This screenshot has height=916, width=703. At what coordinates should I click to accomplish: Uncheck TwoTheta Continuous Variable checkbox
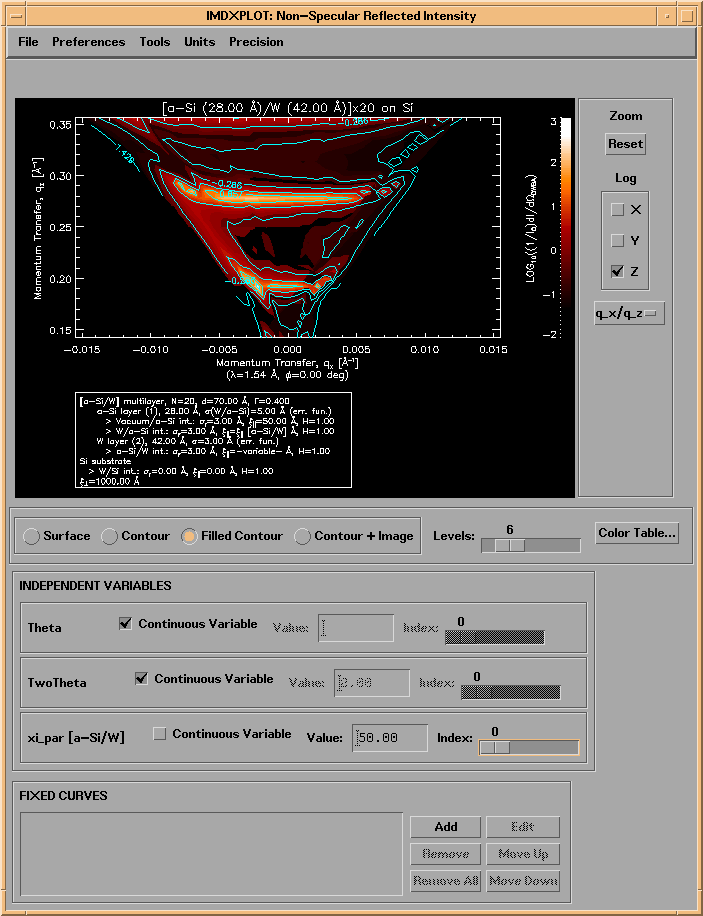[x=141, y=679]
